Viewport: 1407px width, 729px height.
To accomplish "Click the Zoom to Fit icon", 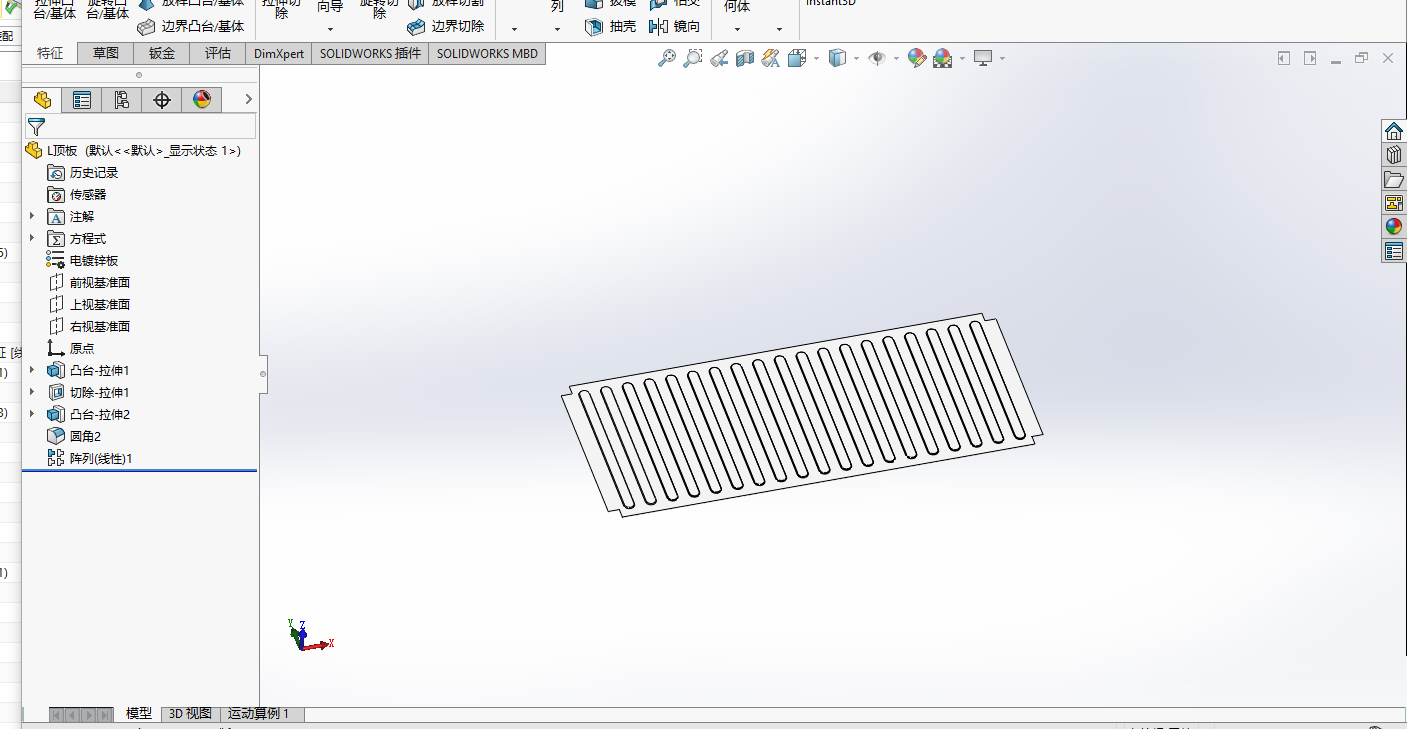I will tap(667, 59).
